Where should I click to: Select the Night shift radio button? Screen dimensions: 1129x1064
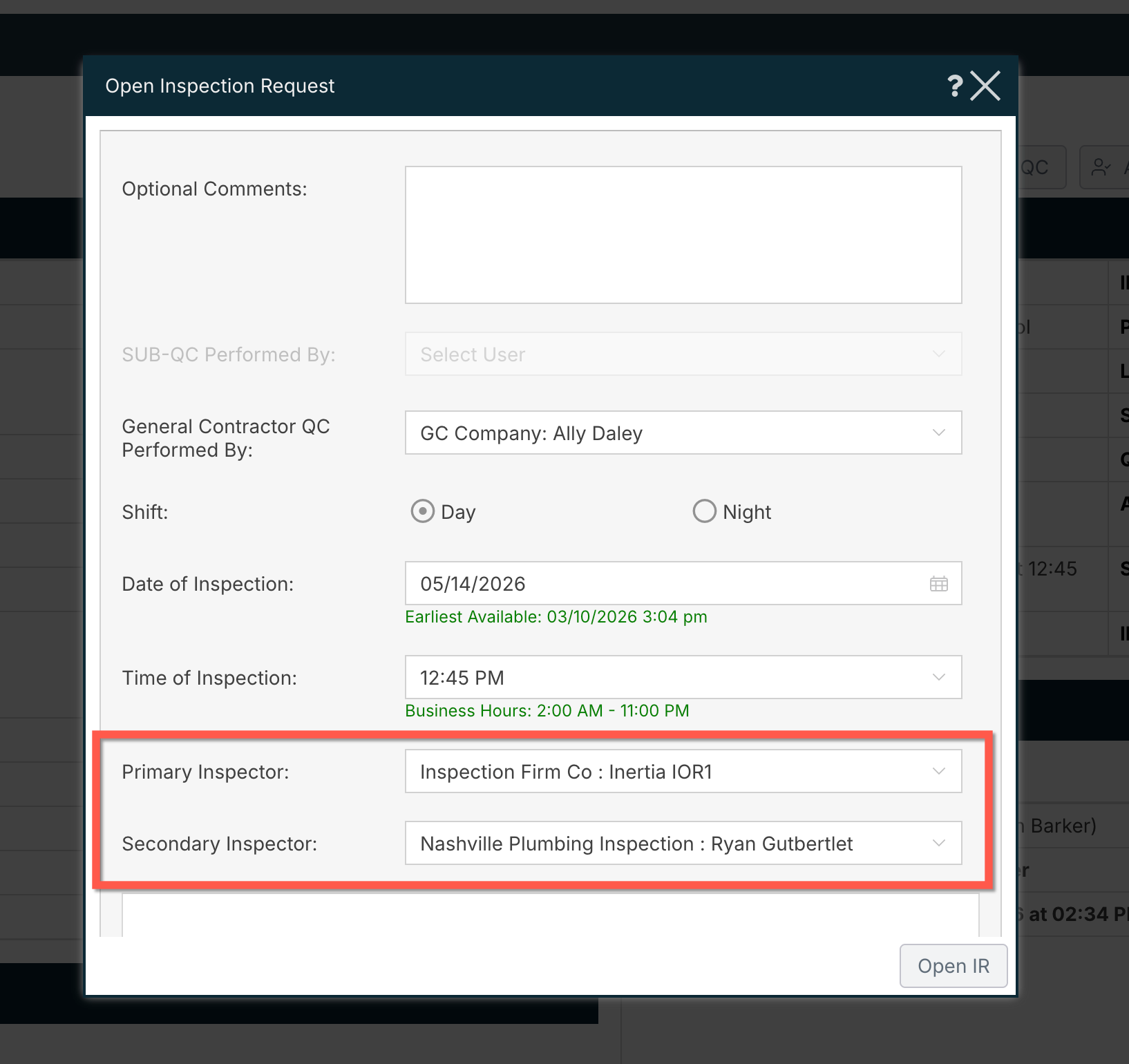704,511
